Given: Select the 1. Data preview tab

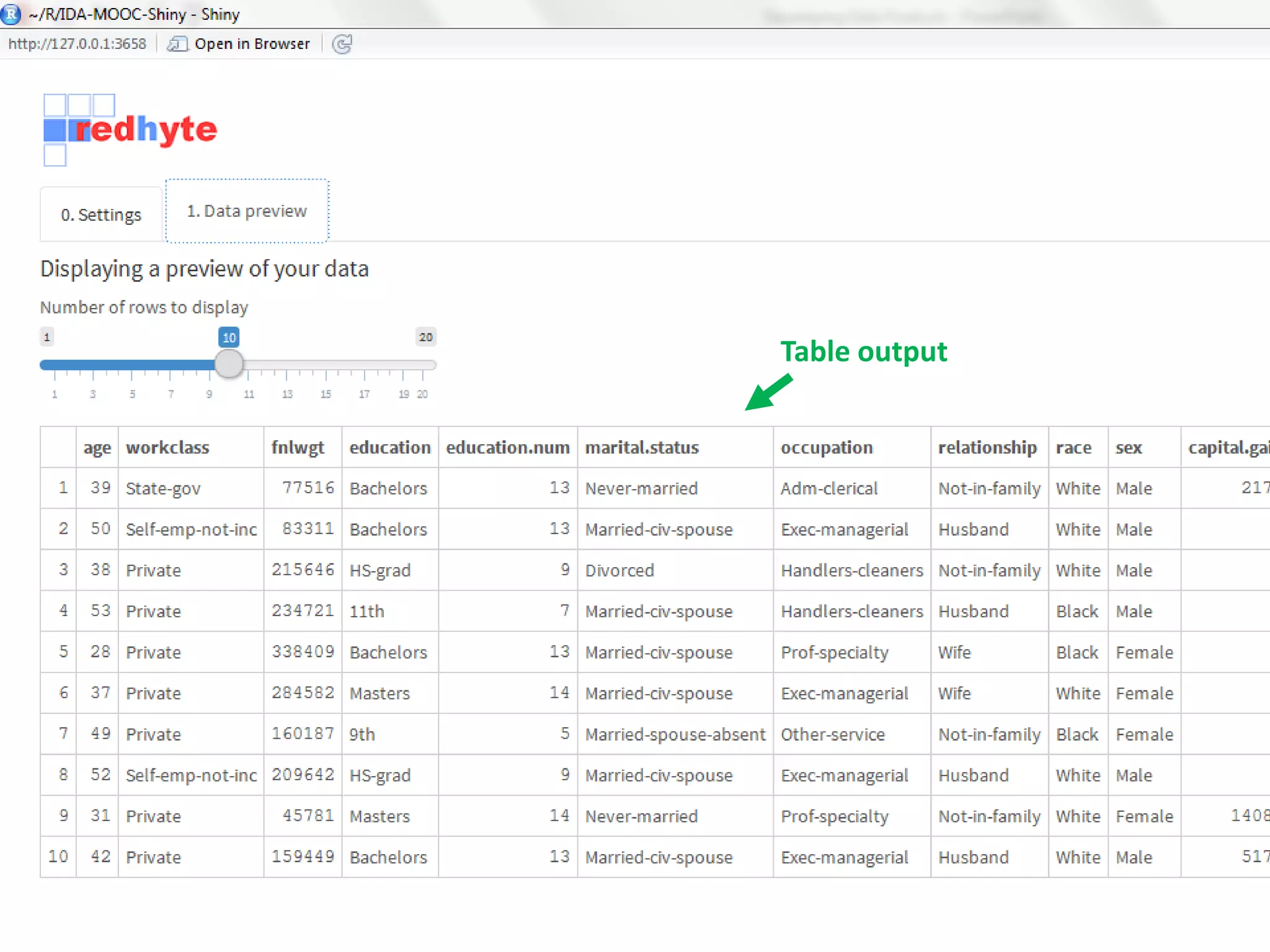Looking at the screenshot, I should coord(247,211).
